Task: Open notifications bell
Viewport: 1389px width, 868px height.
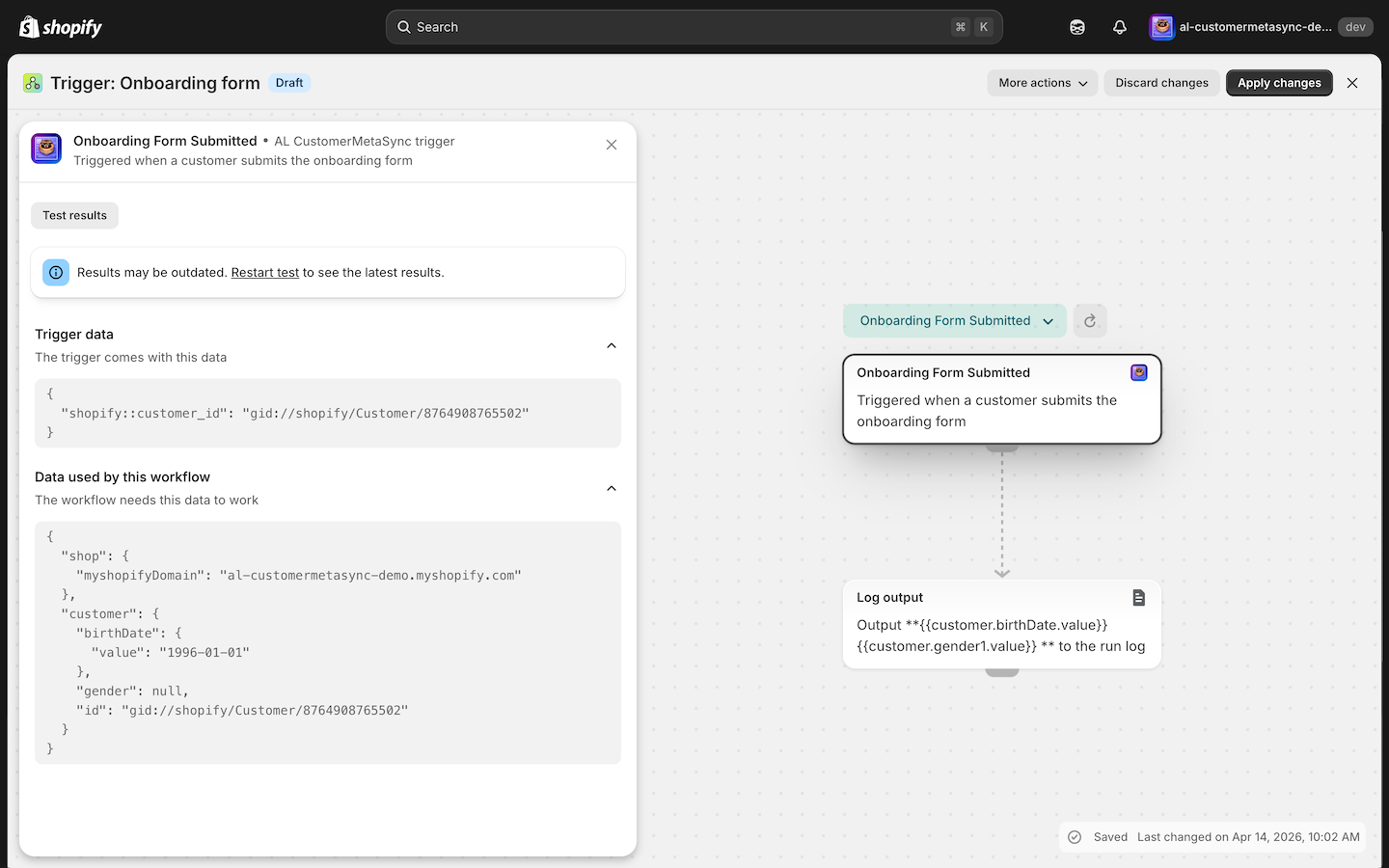Action: (1120, 27)
